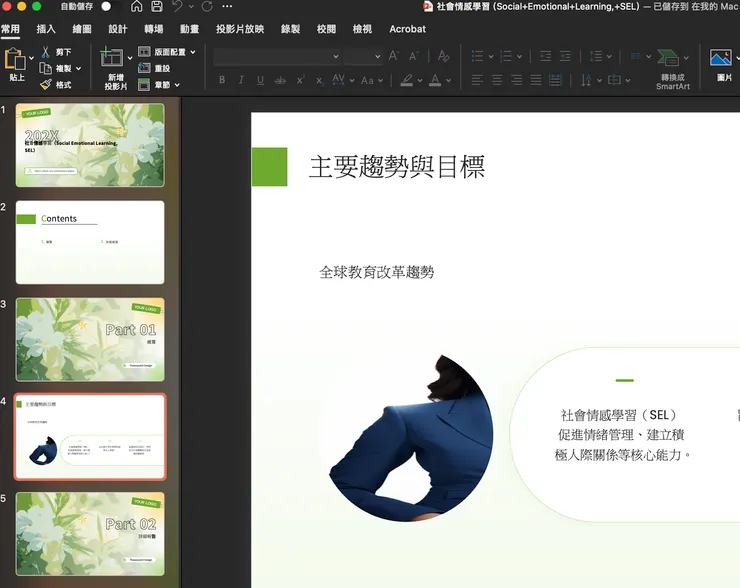
Task: Insert a picture with 圖片 icon
Action: pos(723,65)
